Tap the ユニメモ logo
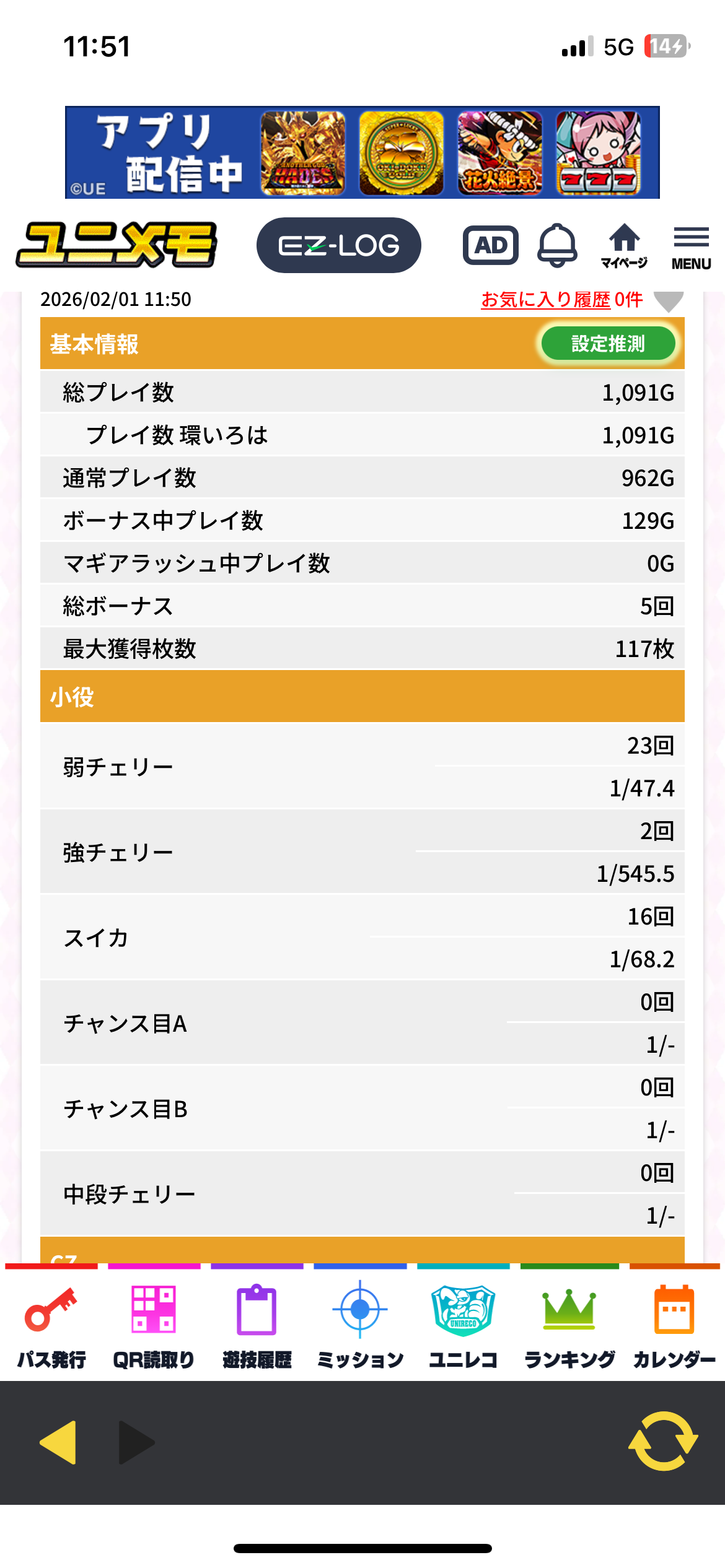 [116, 245]
